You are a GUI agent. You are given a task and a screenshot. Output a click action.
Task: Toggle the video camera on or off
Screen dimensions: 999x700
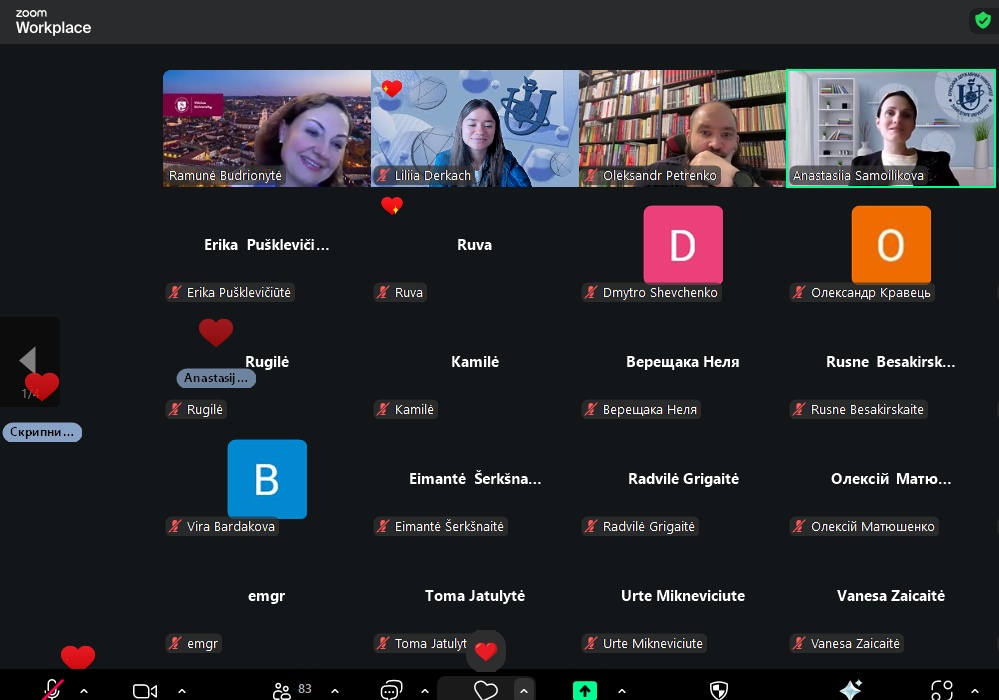[x=145, y=690]
